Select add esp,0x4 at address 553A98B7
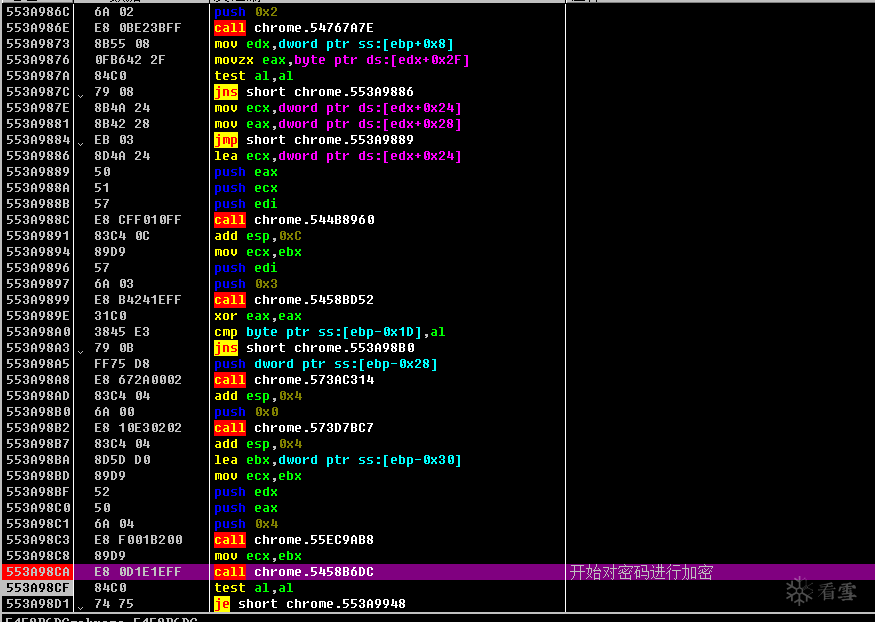Screen dimensions: 875x622 [258, 444]
